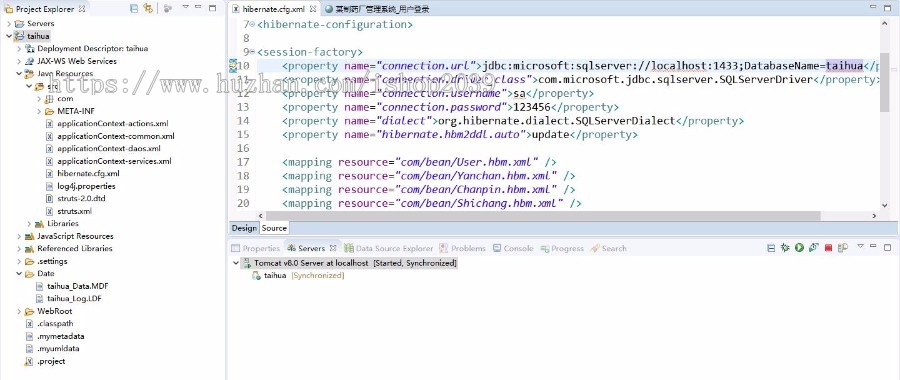Switch to the browser editor tab with Chinese title
This screenshot has width=900, height=380.
377,9
